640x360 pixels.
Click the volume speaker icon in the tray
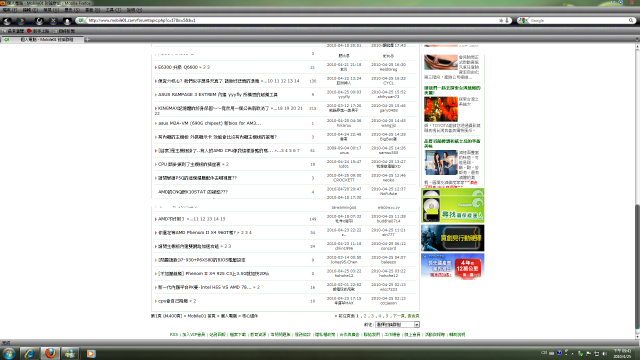(604, 353)
